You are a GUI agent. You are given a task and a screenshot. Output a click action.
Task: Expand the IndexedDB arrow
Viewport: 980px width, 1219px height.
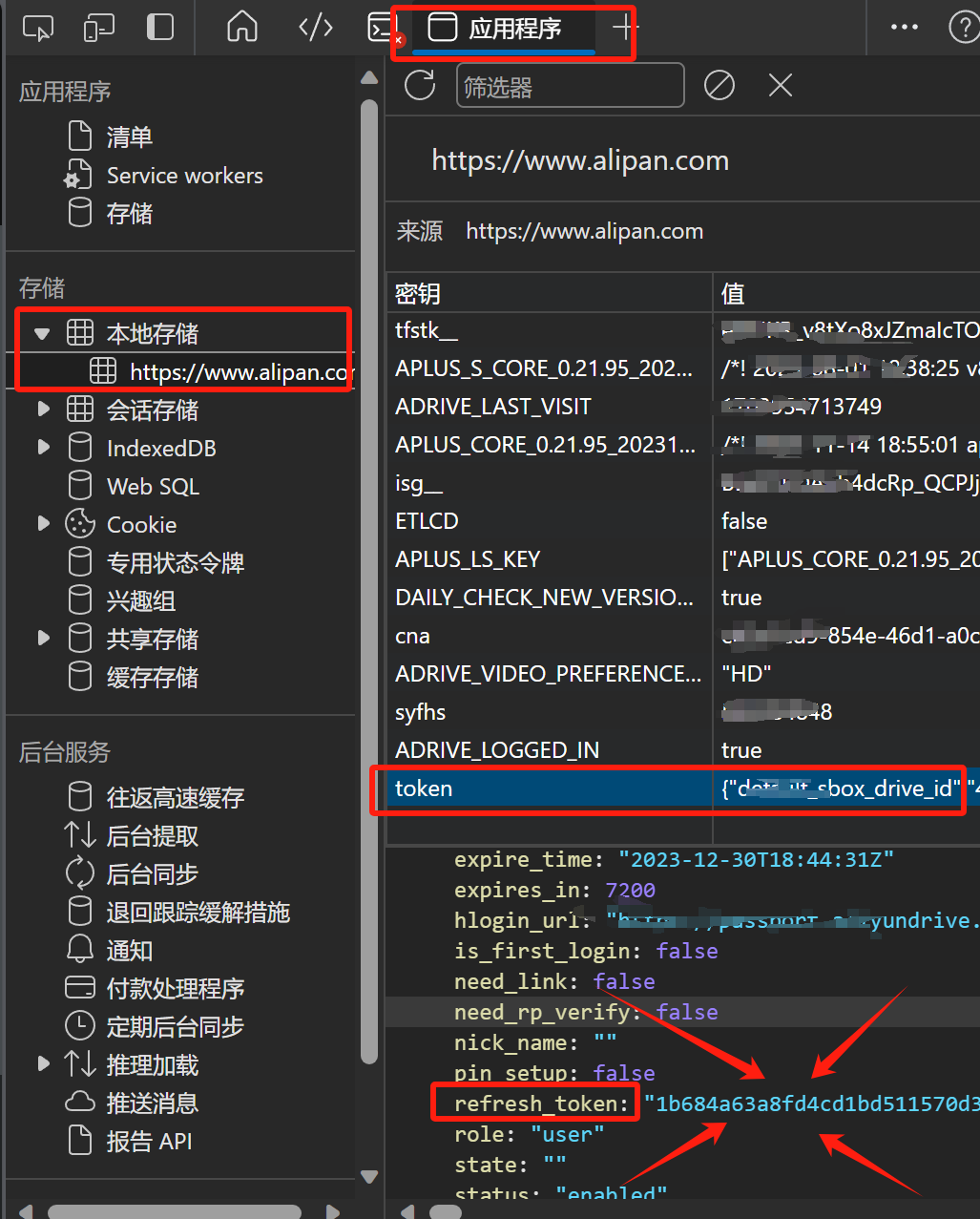(43, 448)
